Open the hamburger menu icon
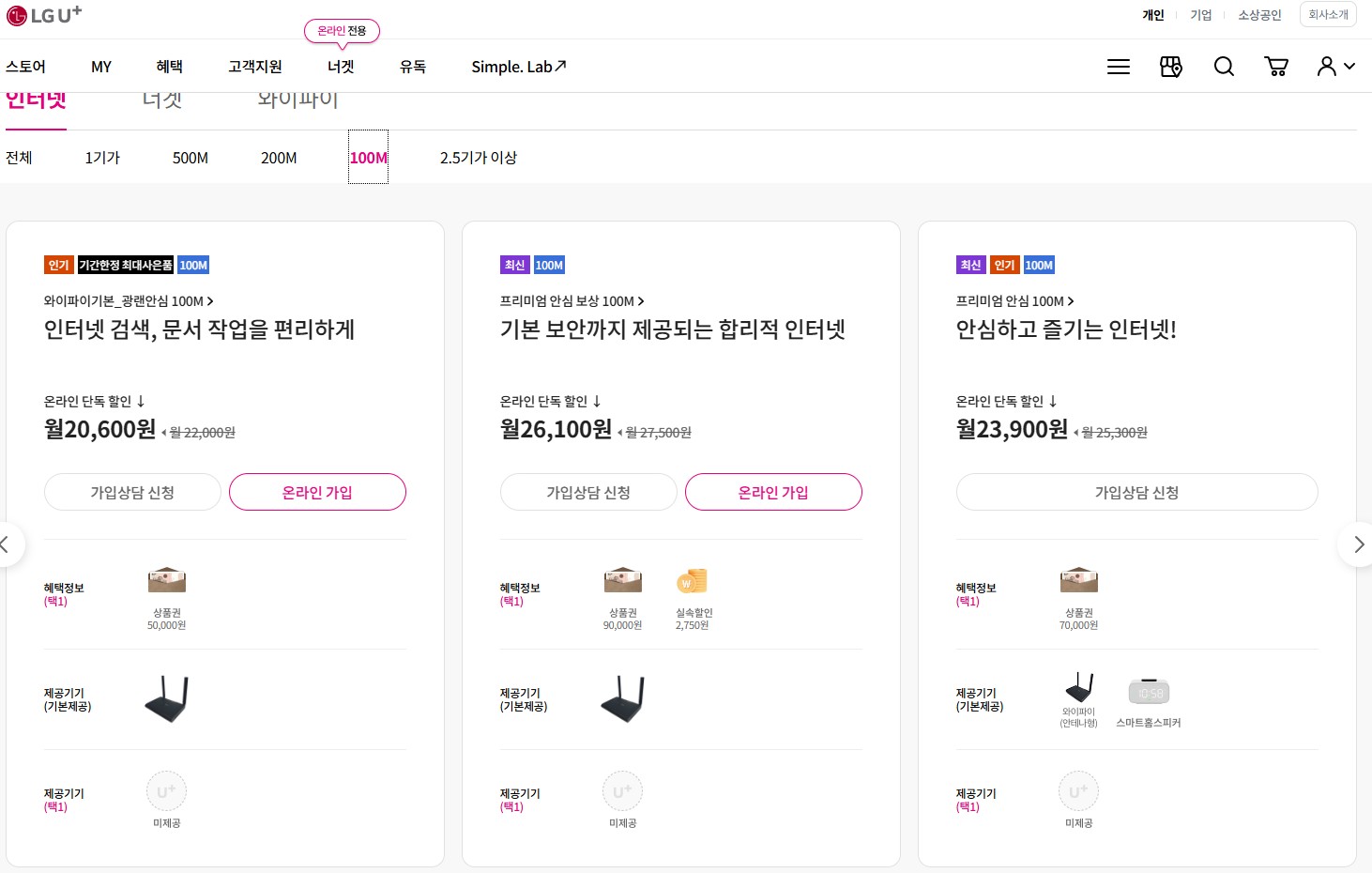 pyautogui.click(x=1118, y=67)
